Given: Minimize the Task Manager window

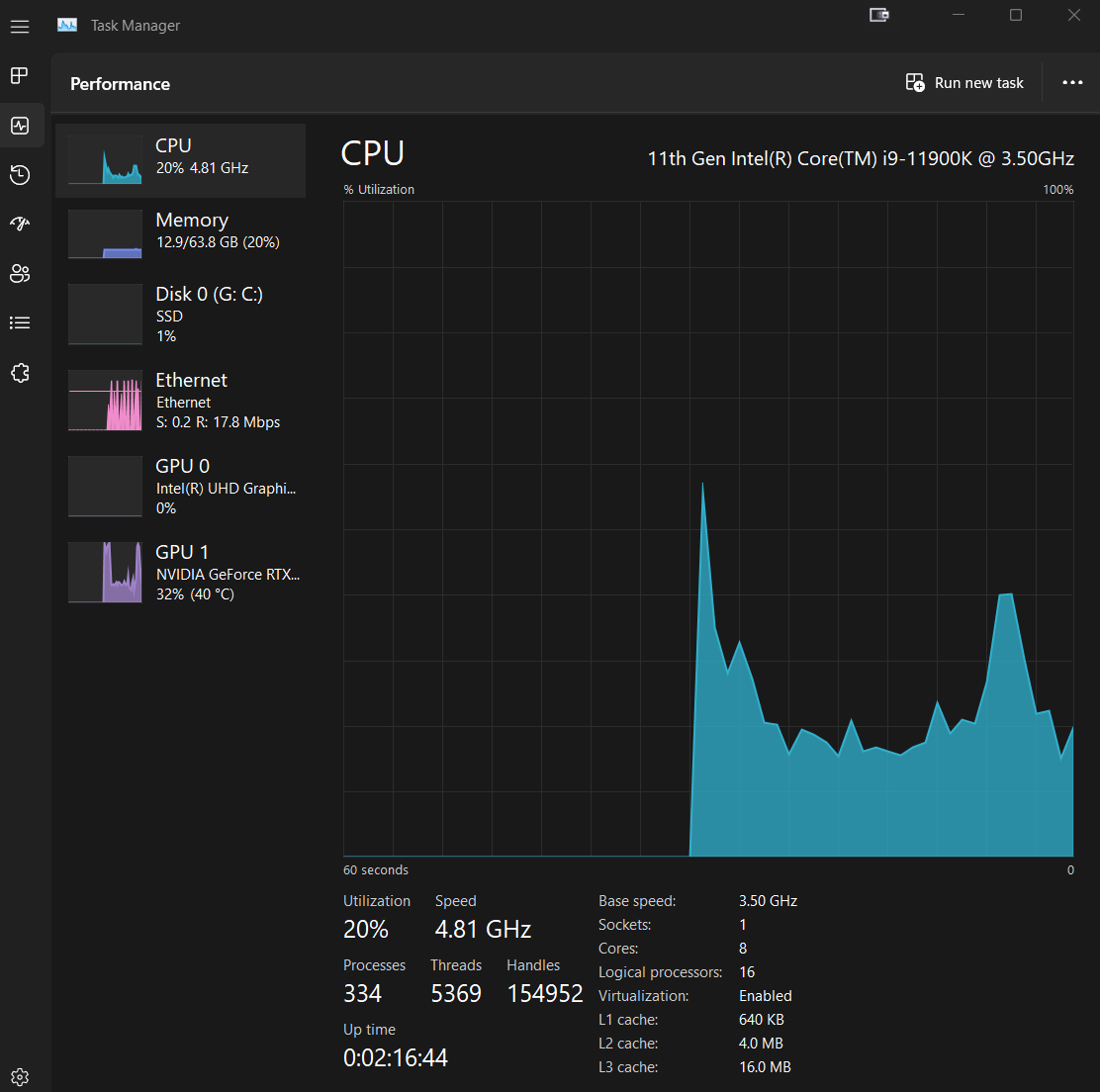Looking at the screenshot, I should click(x=959, y=15).
